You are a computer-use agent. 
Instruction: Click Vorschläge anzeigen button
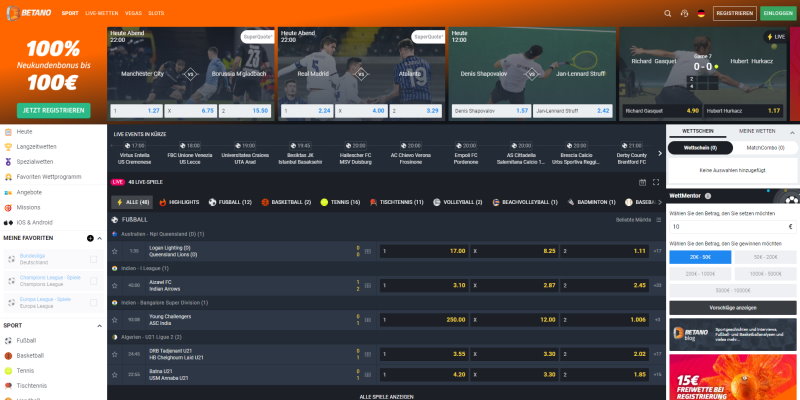coord(733,308)
